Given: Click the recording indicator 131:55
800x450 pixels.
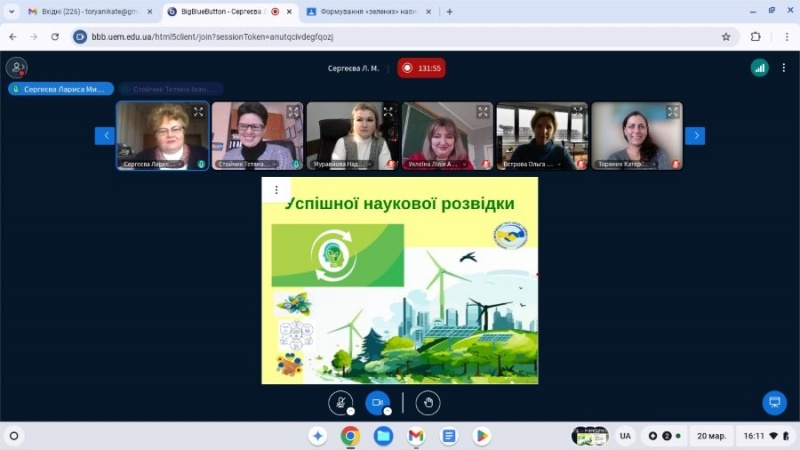Looking at the screenshot, I should [421, 68].
